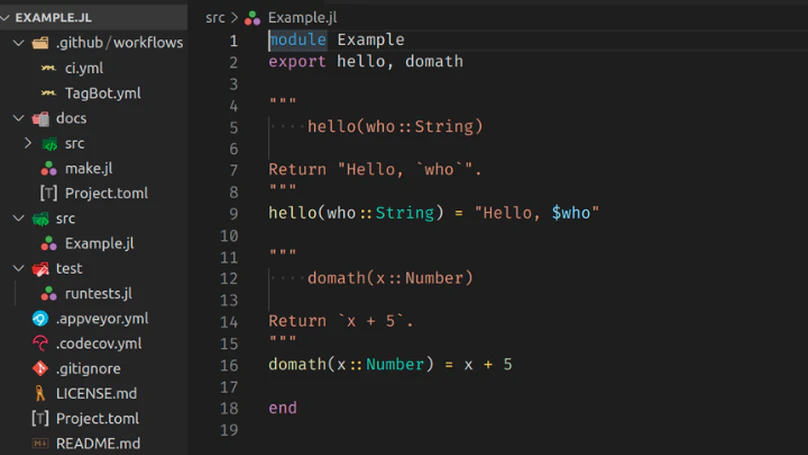Click the green String type on line 9
Screen dimensions: 808x455
click(405, 213)
